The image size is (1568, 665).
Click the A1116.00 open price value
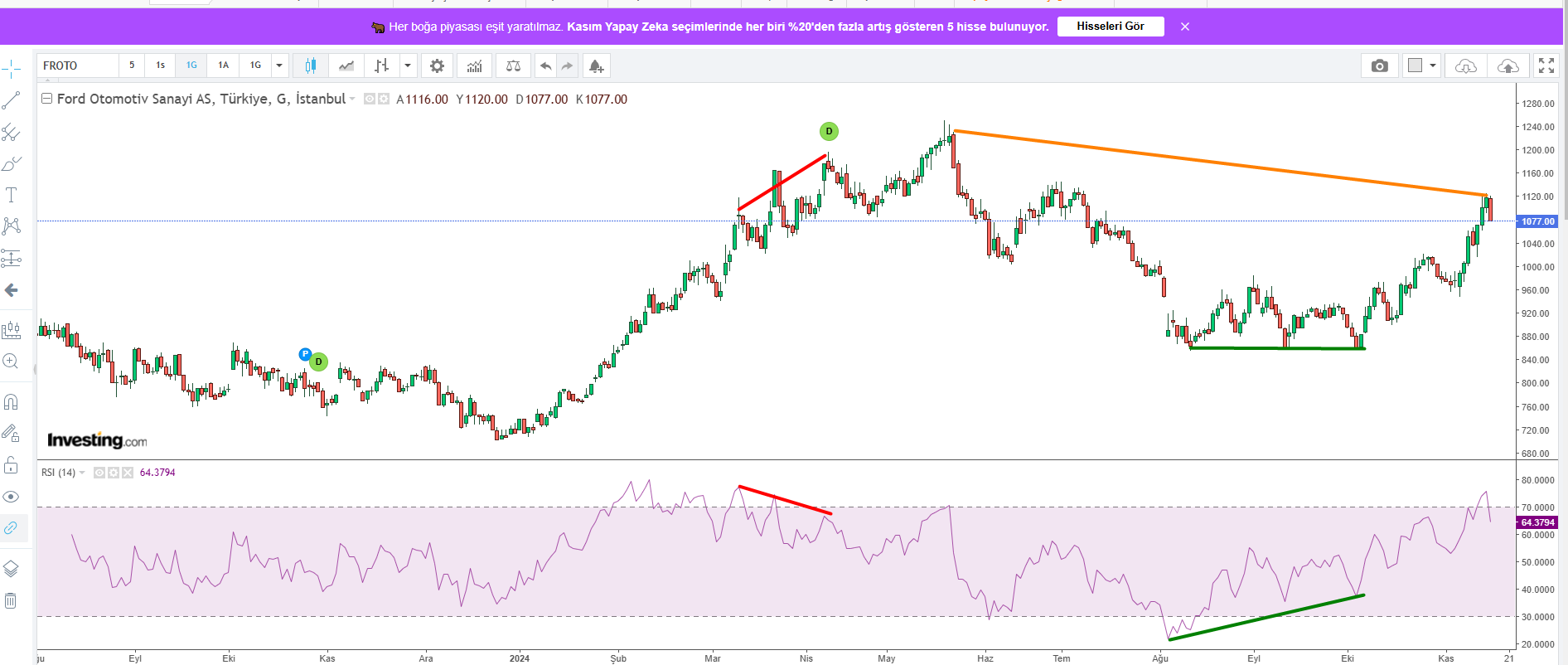tap(422, 100)
